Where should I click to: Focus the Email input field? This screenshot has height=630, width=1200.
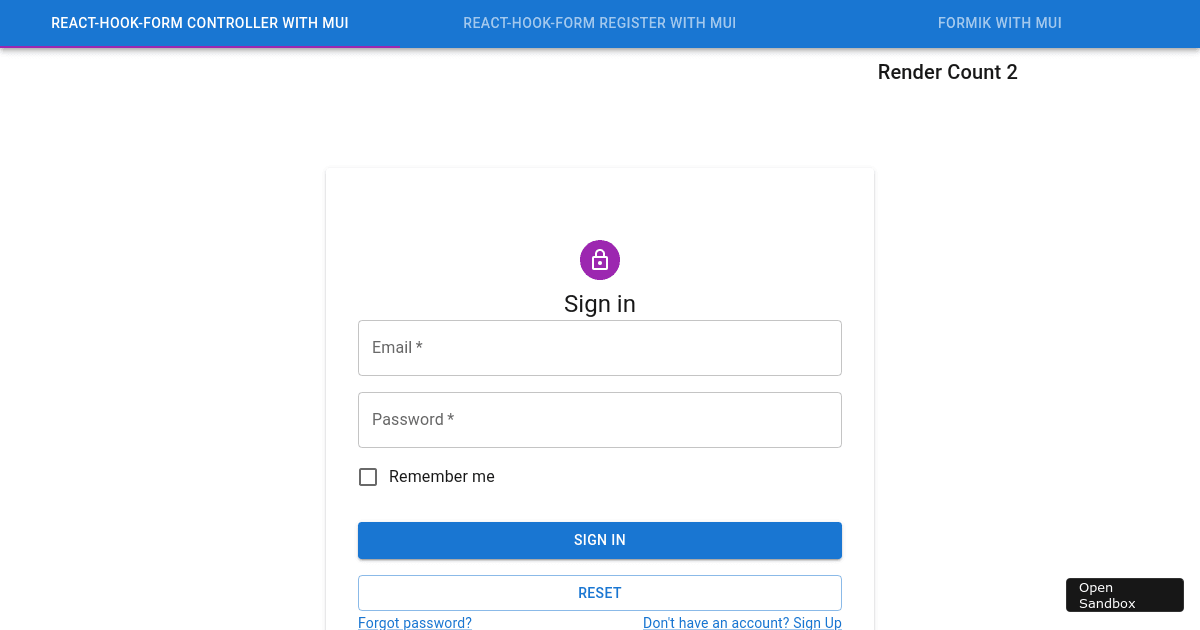[600, 348]
